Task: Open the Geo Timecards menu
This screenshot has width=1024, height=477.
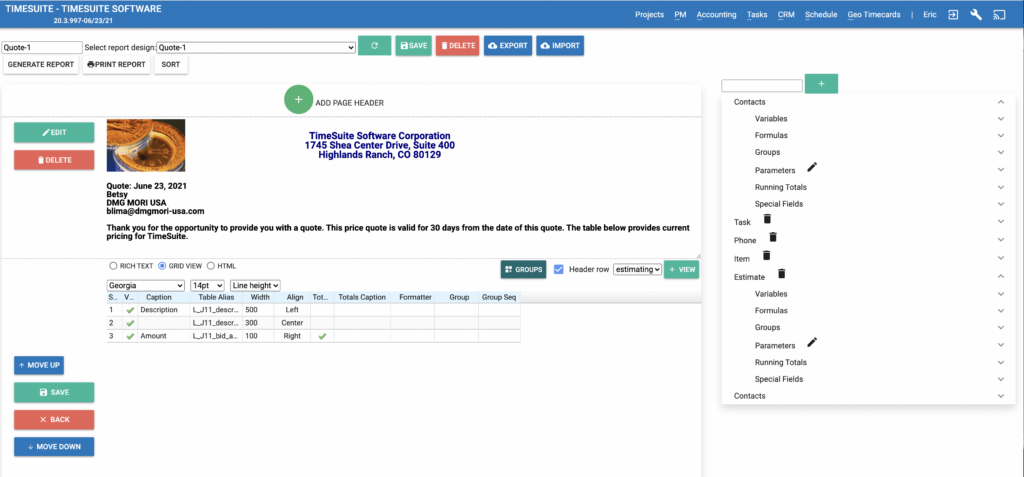Action: 874,14
